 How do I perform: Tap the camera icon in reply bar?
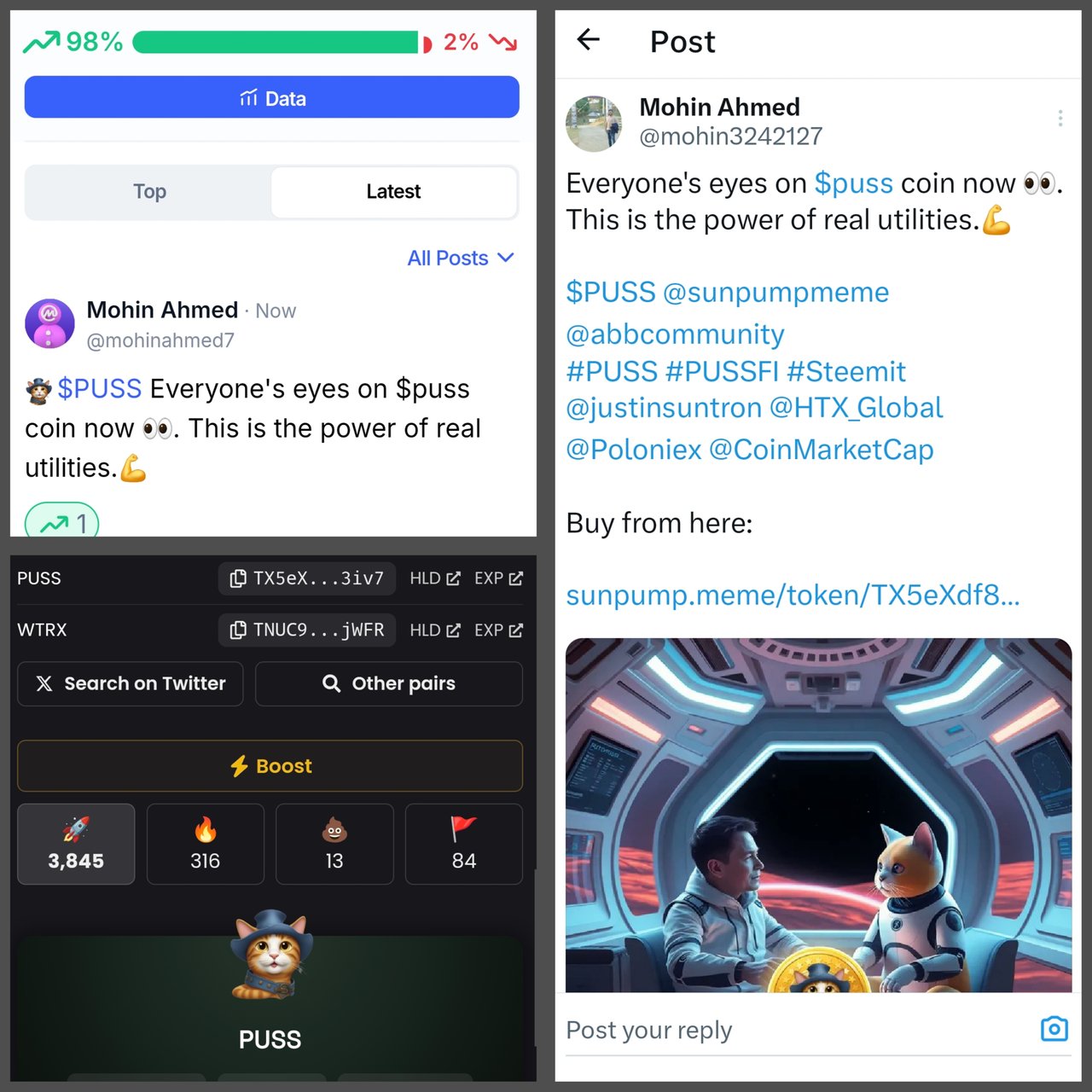point(1054,1029)
